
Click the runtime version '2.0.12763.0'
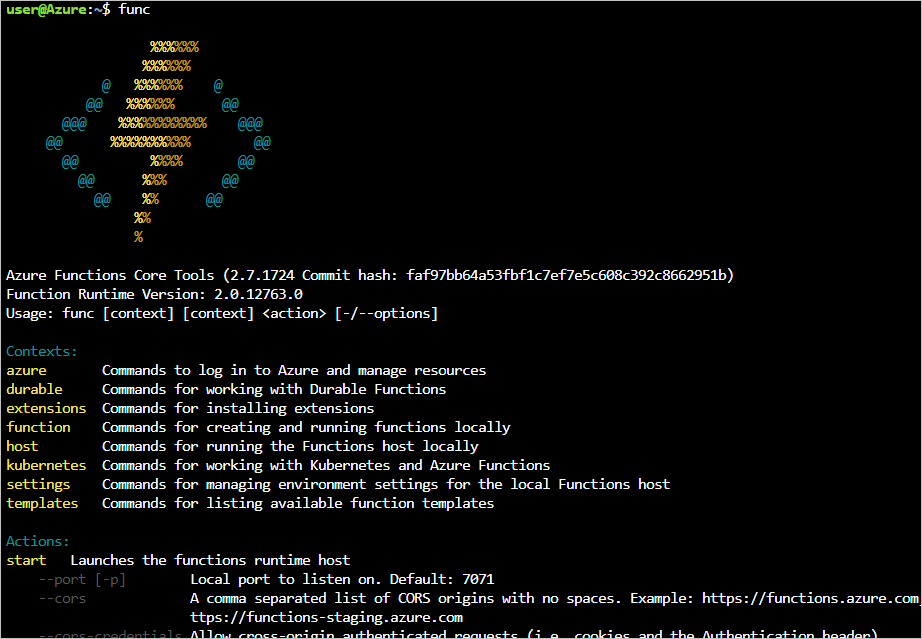(x=258, y=294)
